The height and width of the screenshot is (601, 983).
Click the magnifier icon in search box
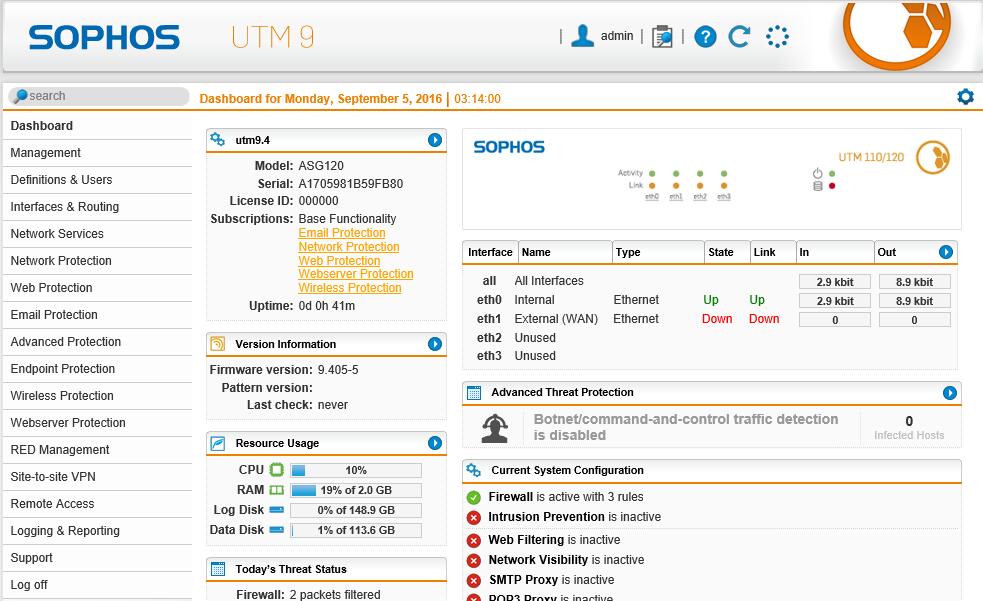coord(20,96)
